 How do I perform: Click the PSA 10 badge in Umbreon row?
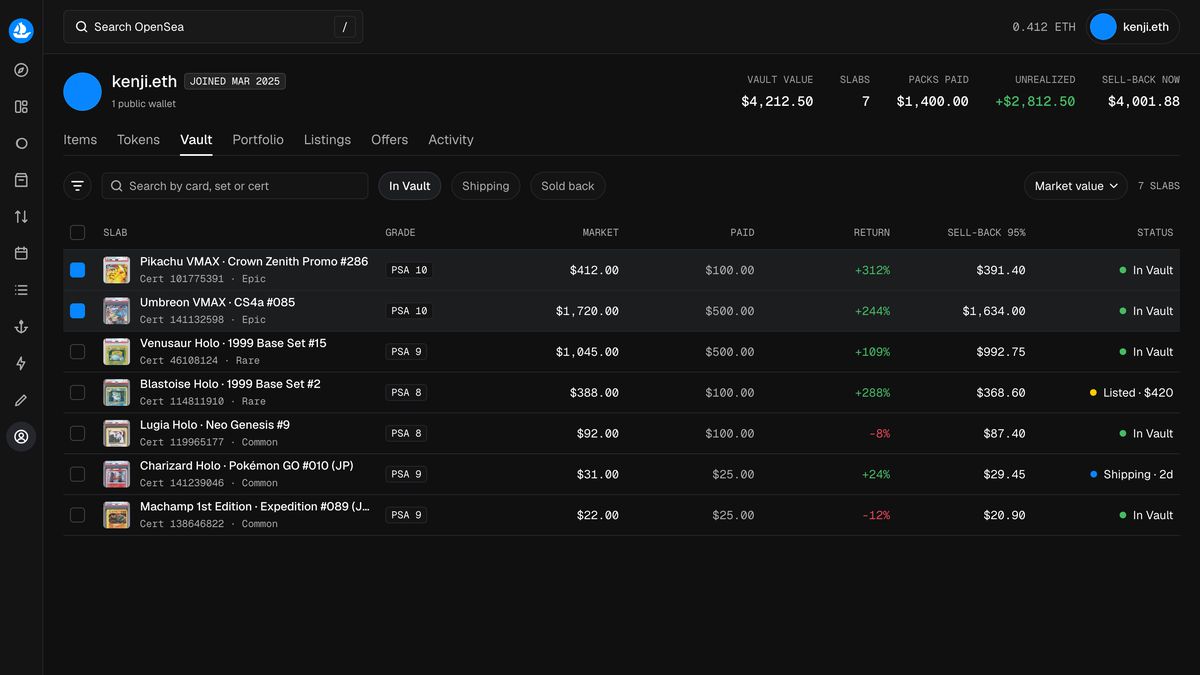(x=409, y=311)
